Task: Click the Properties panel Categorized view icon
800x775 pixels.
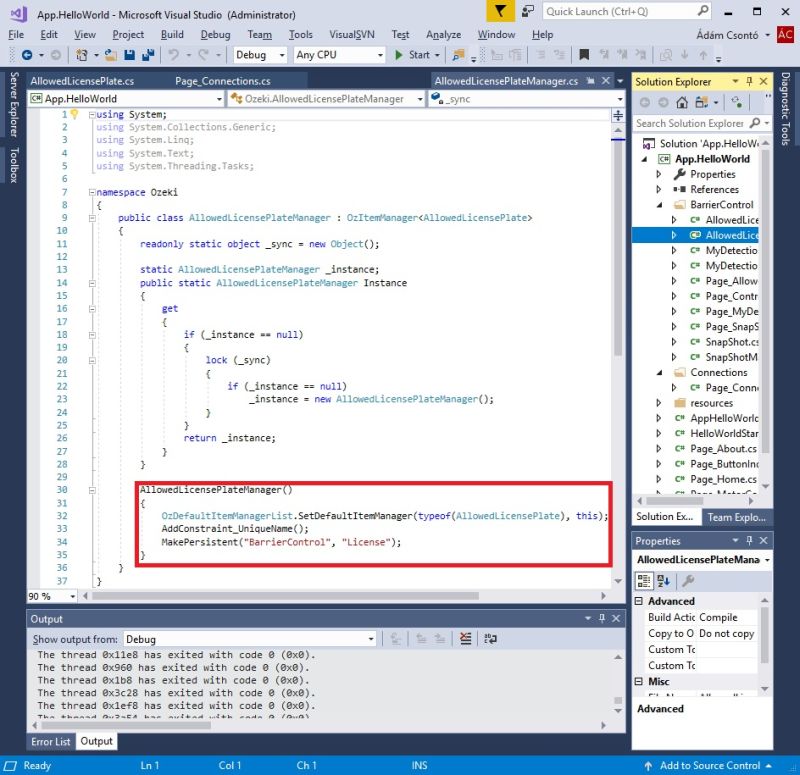Action: coord(646,580)
